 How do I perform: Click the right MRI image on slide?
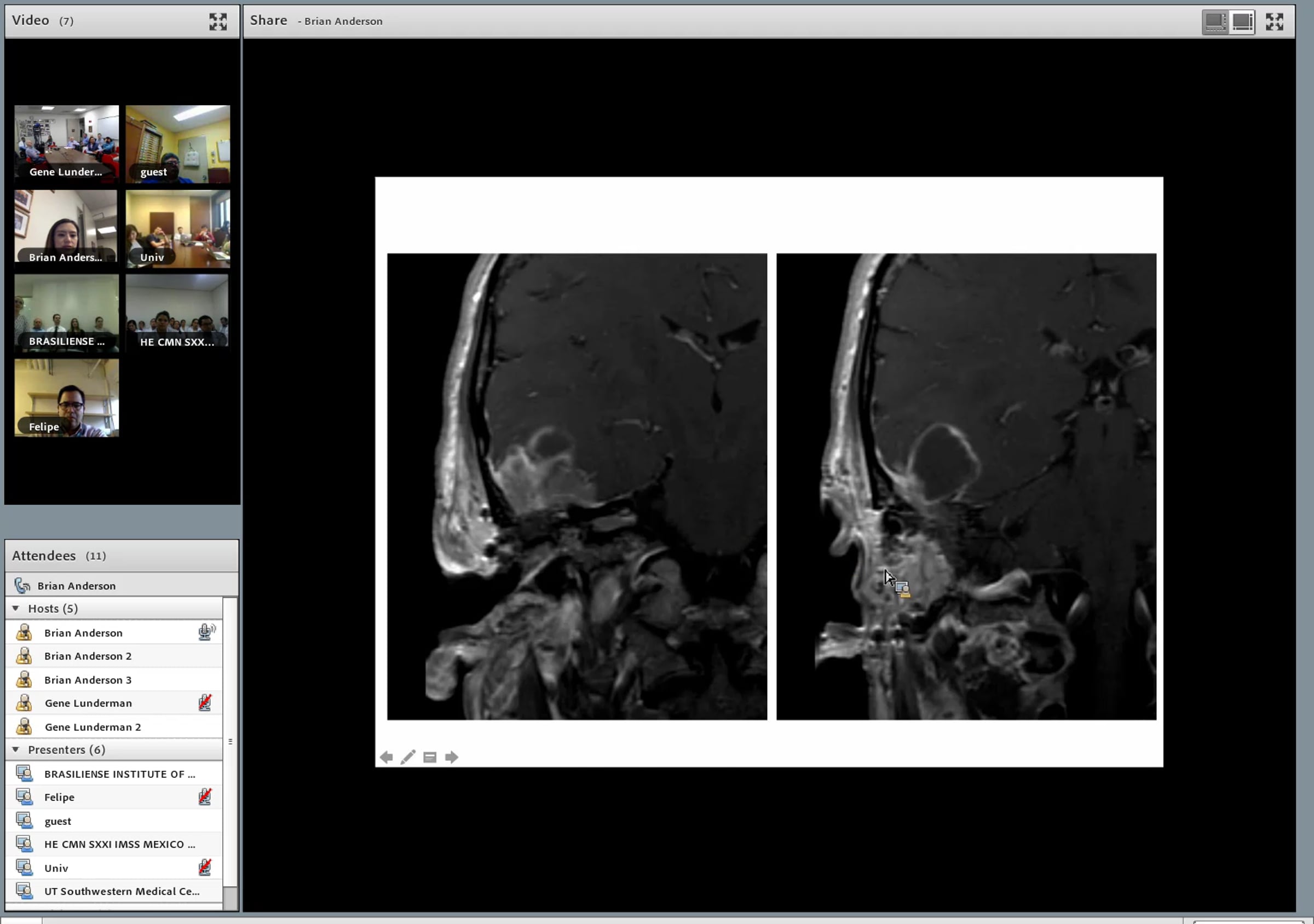click(966, 486)
